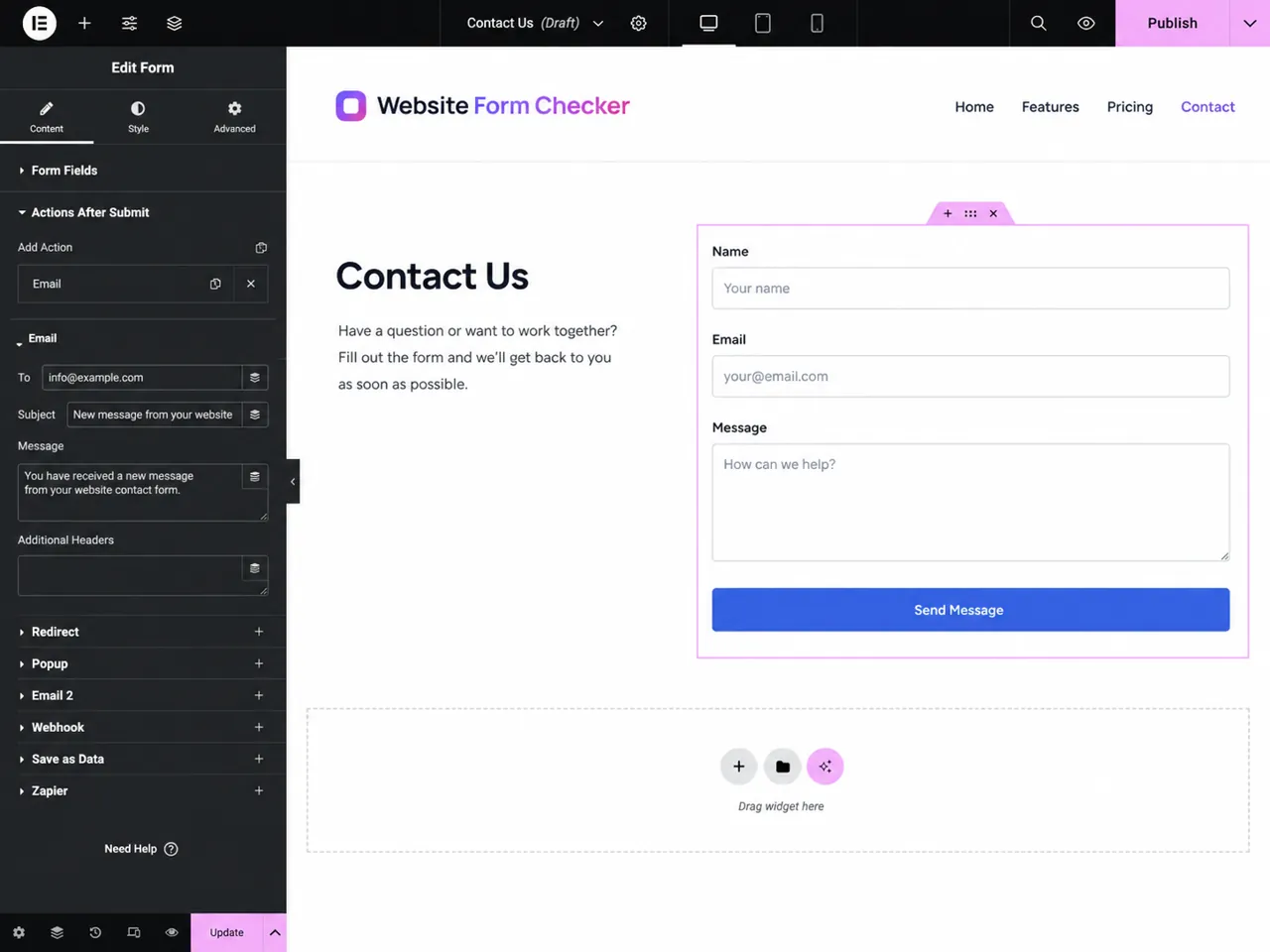Viewport: 1270px width, 952px height.
Task: Open Responsive mode icon in bottom bar
Action: [134, 932]
